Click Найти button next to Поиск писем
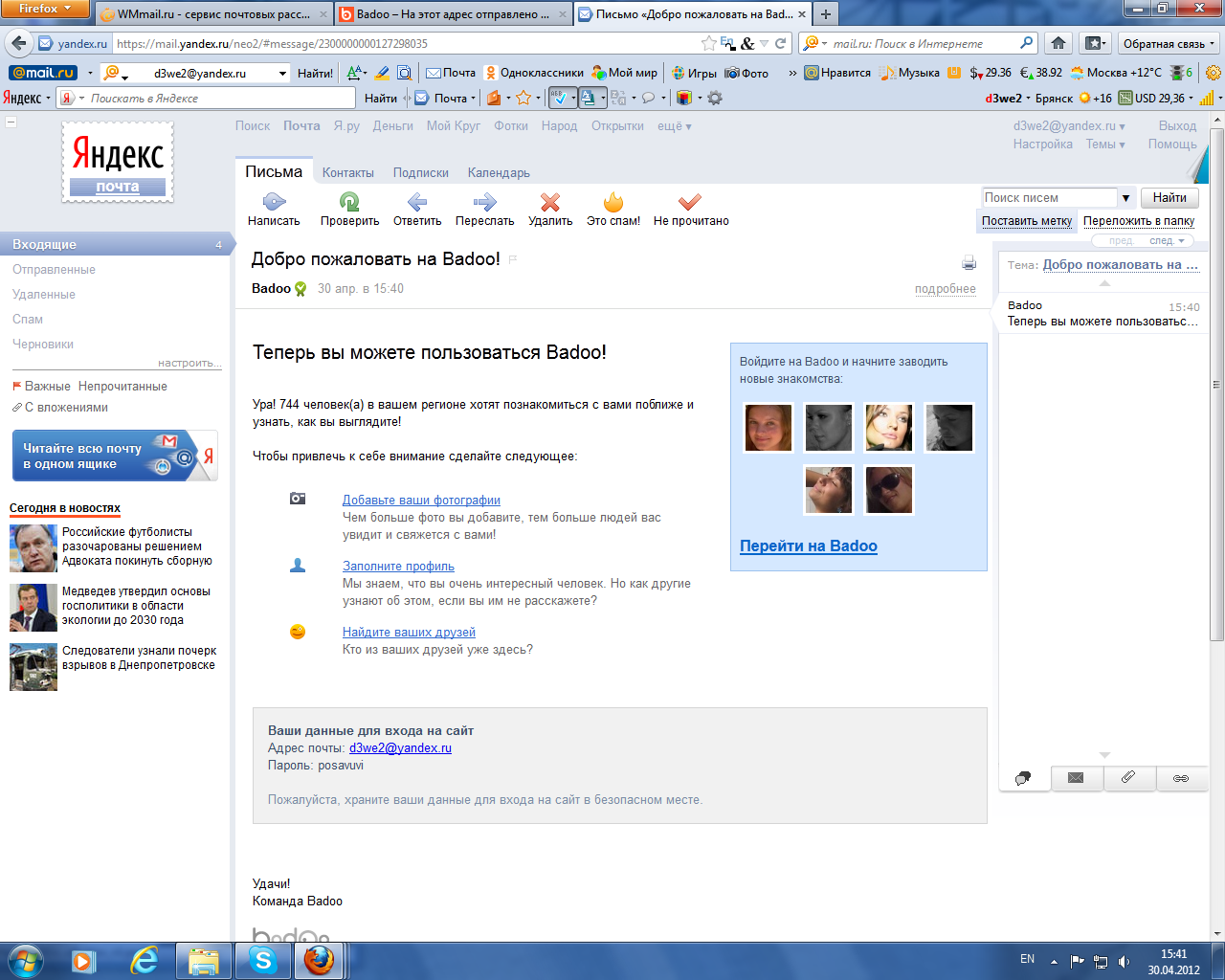1225x980 pixels. (1169, 198)
